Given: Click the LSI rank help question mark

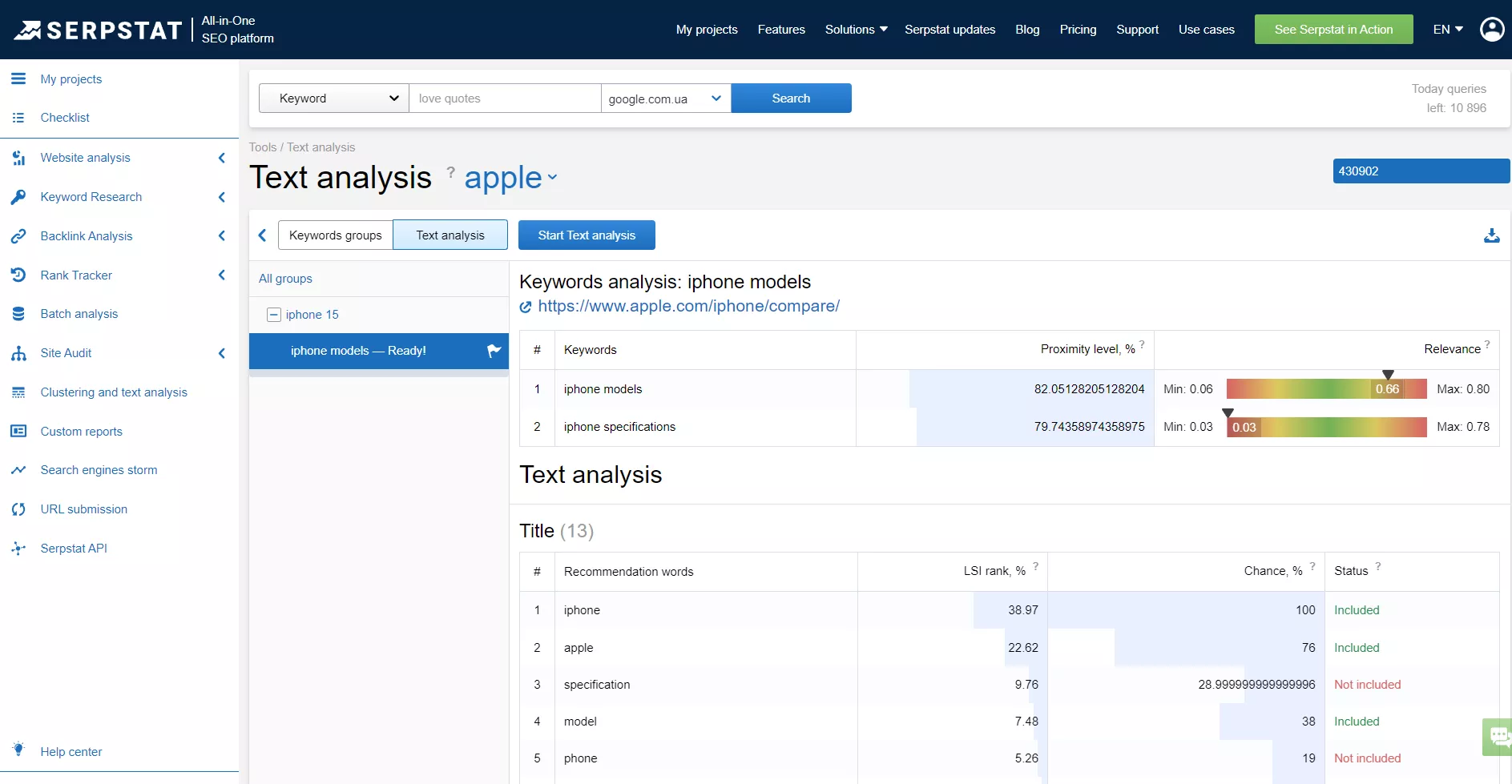Looking at the screenshot, I should click(1035, 566).
